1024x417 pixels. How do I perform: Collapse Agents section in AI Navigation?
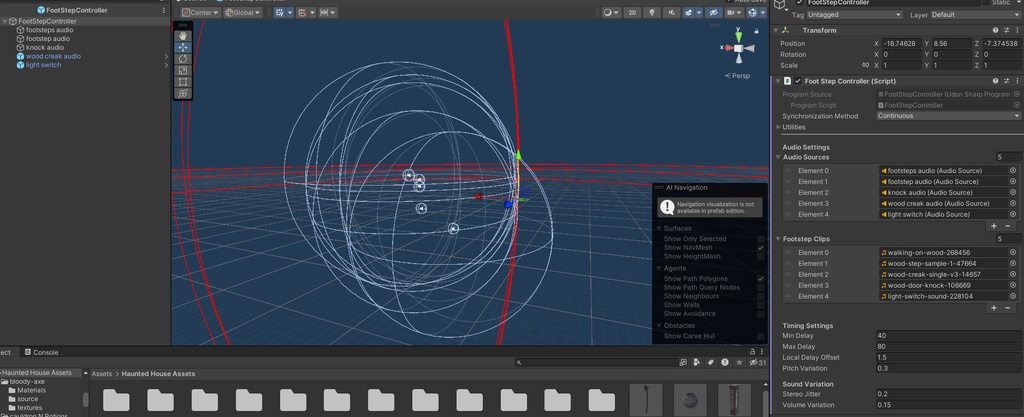click(x=659, y=268)
